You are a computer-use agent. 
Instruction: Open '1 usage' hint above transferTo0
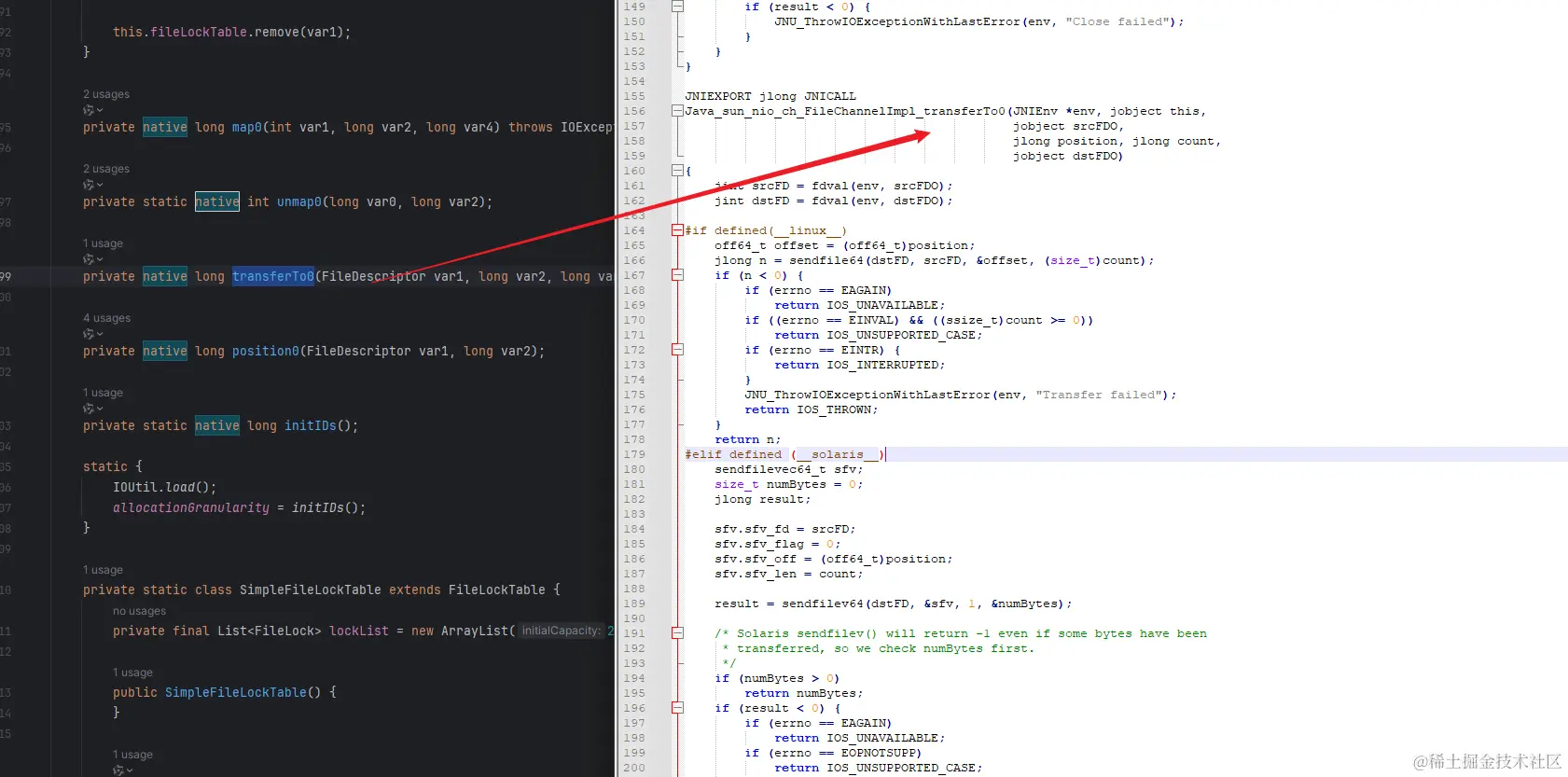tap(103, 243)
